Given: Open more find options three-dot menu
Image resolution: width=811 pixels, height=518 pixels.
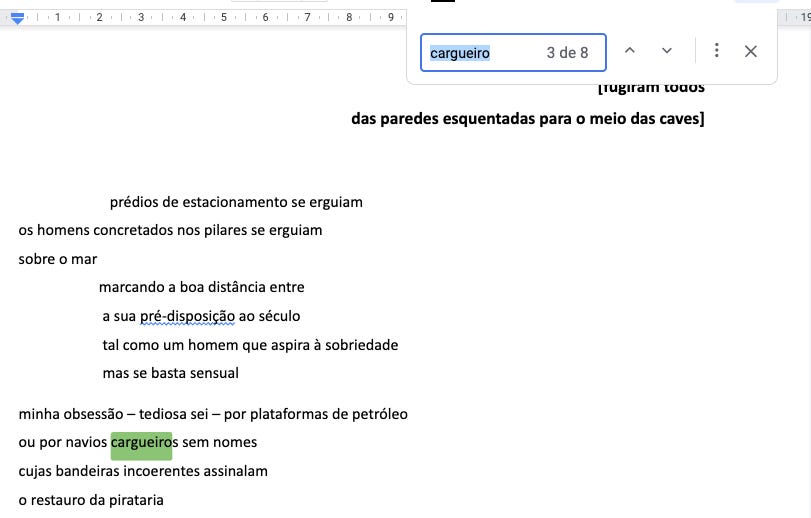Looking at the screenshot, I should click(716, 50).
